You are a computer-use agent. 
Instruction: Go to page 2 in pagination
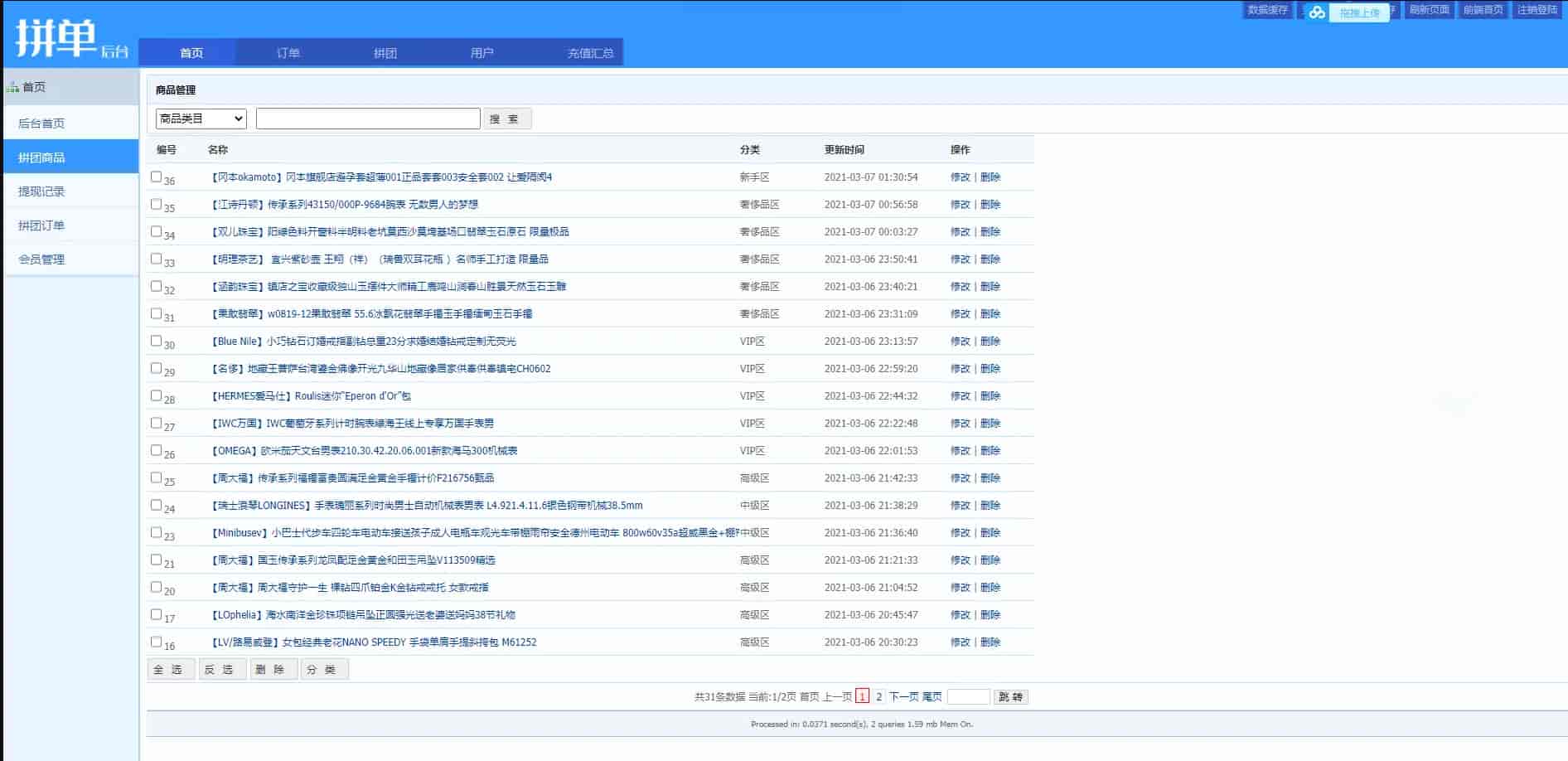coord(878,697)
